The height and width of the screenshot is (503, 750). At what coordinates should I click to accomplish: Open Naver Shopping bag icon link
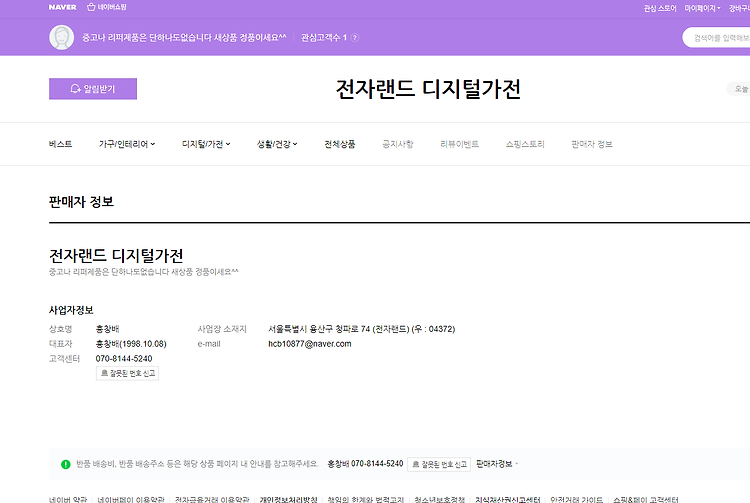tap(107, 7)
